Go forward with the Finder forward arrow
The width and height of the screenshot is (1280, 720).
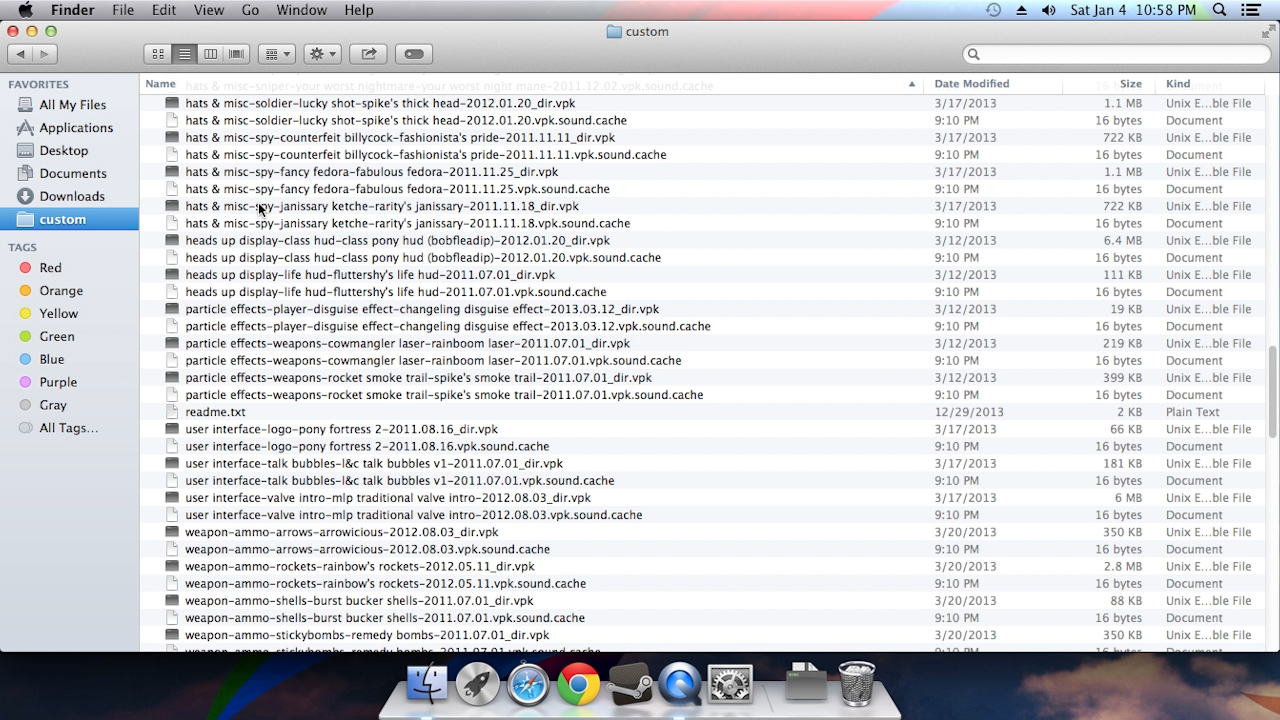point(45,54)
